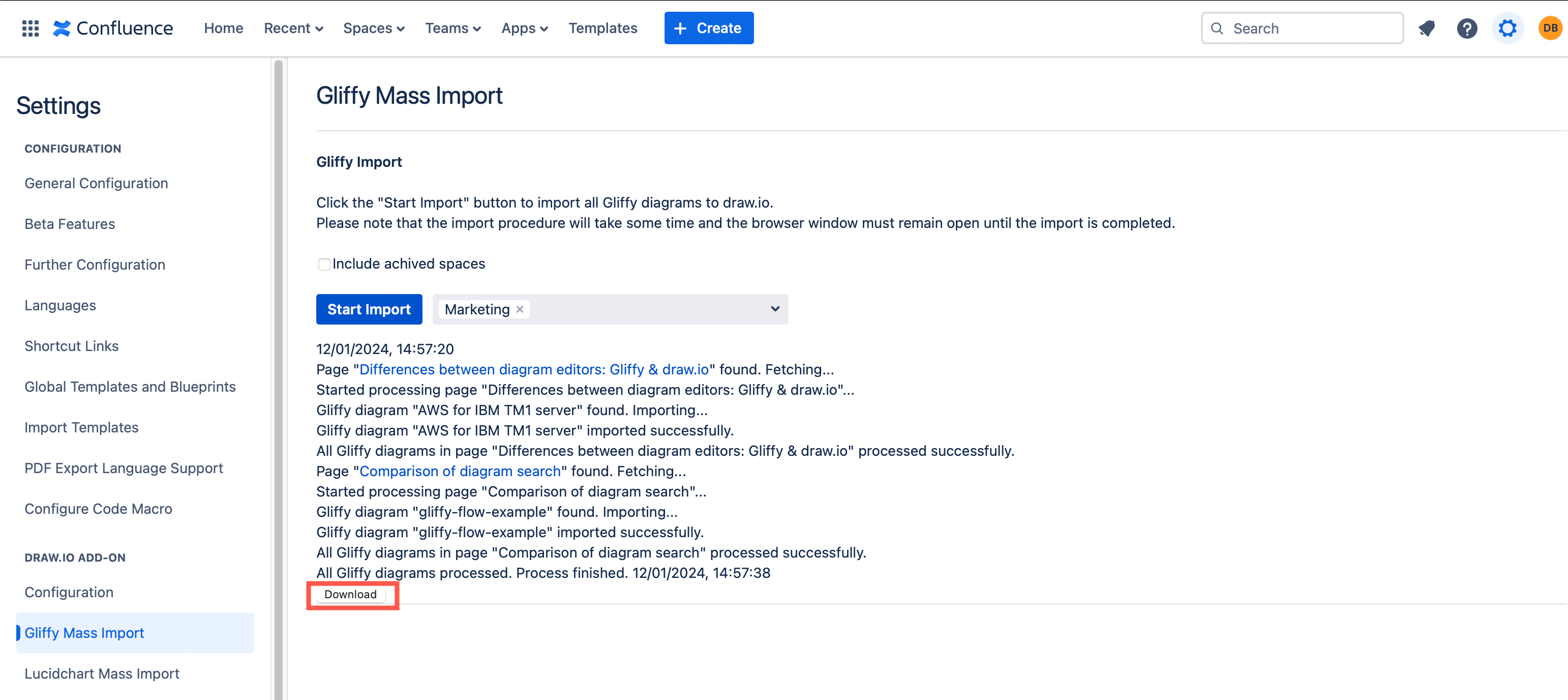Click the CONFIGURATION section header

(x=72, y=149)
